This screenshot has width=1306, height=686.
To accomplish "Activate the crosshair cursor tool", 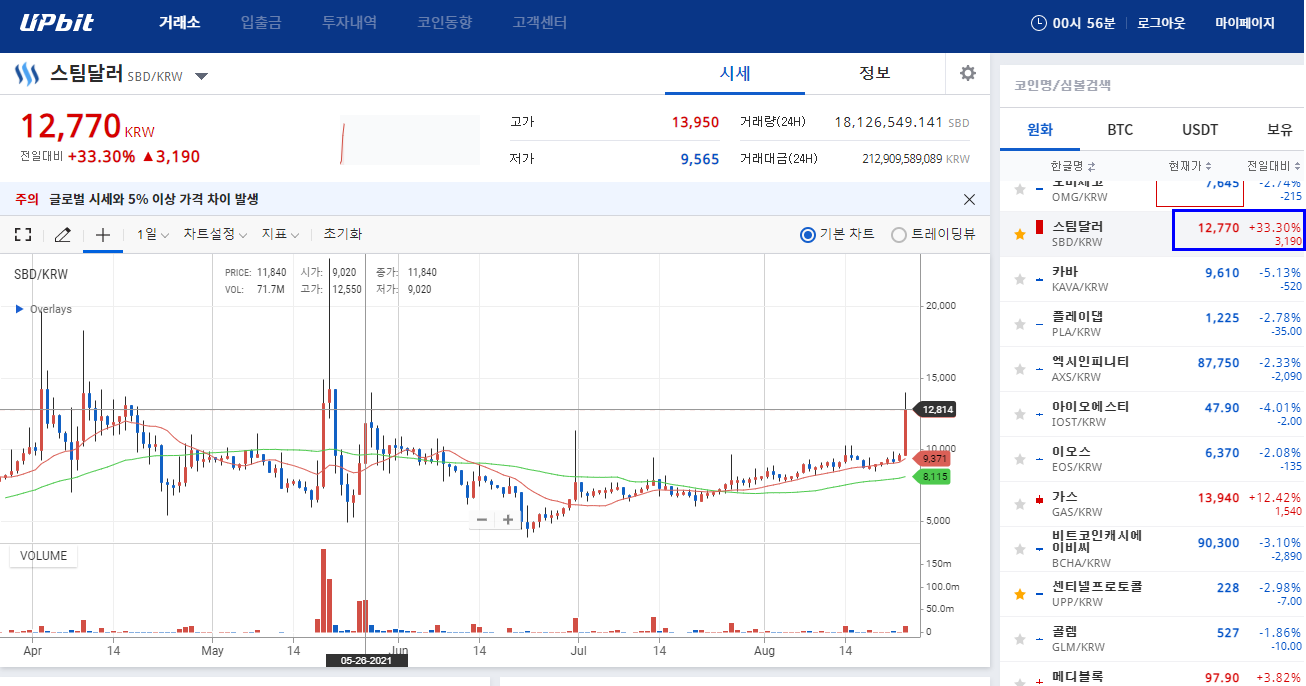I will pos(102,234).
